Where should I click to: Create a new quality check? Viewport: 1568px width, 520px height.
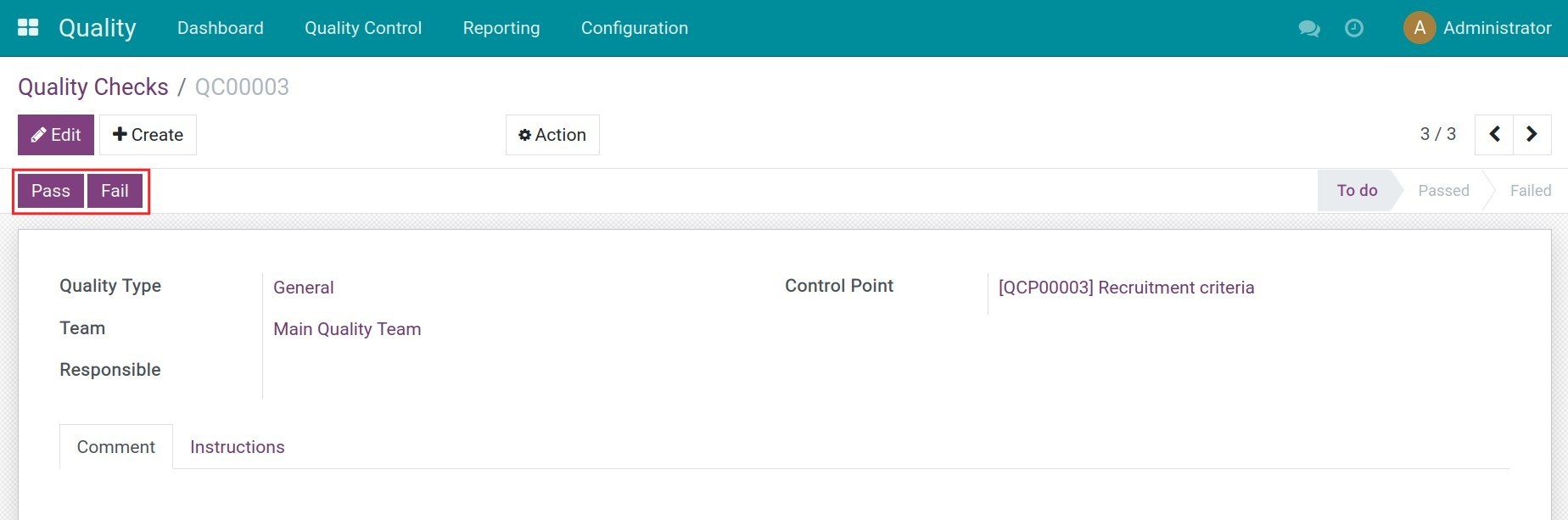click(x=148, y=135)
